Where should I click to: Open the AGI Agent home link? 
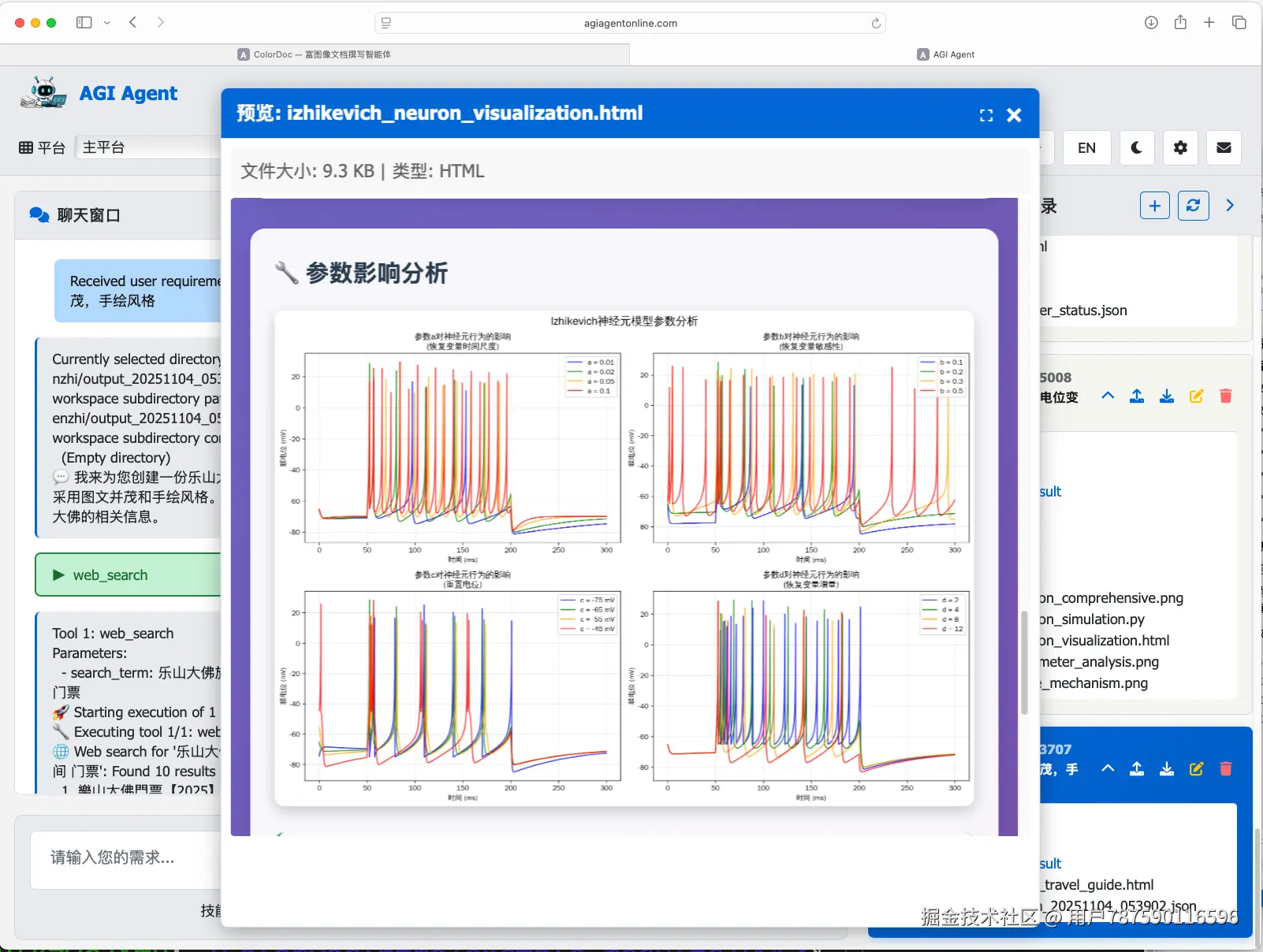point(129,94)
